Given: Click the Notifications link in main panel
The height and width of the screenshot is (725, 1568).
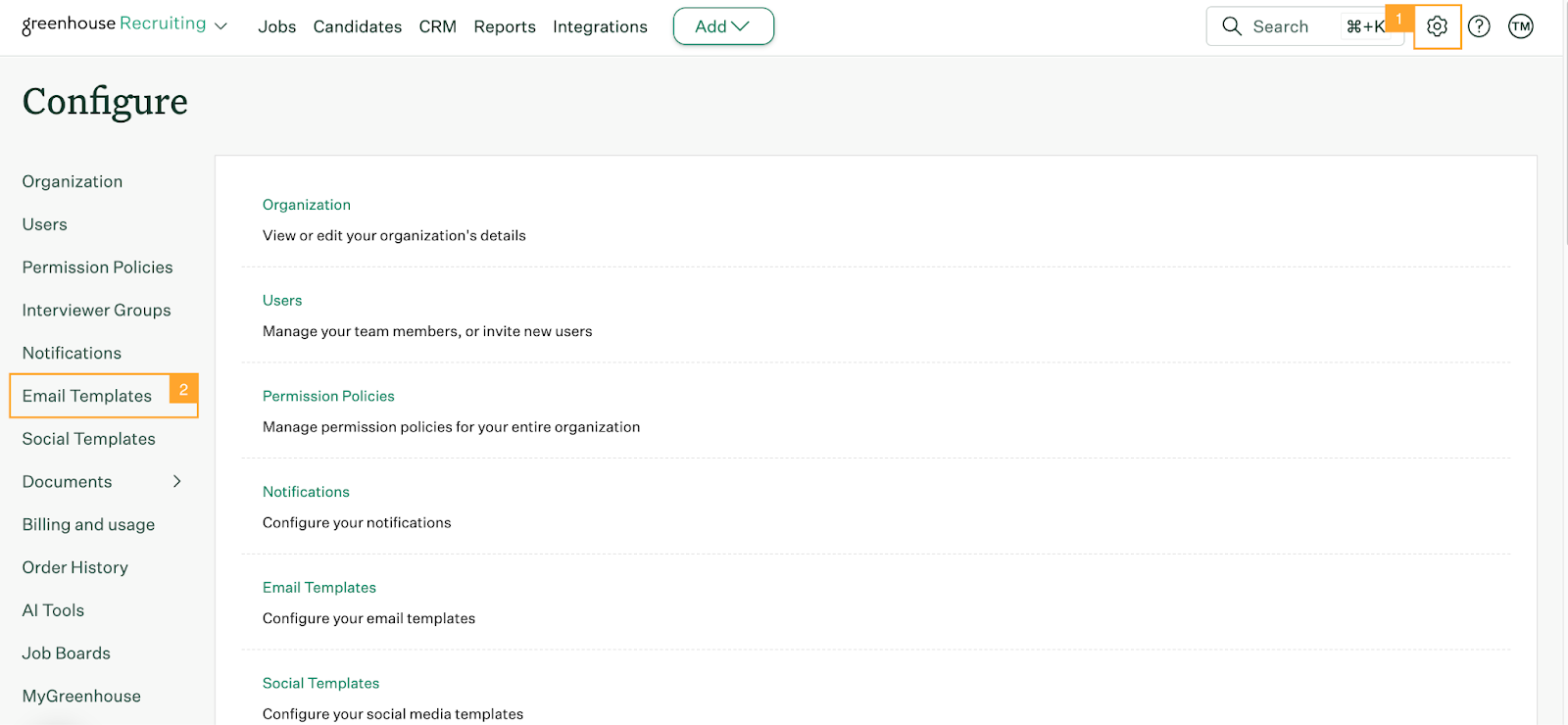Looking at the screenshot, I should pyautogui.click(x=306, y=492).
